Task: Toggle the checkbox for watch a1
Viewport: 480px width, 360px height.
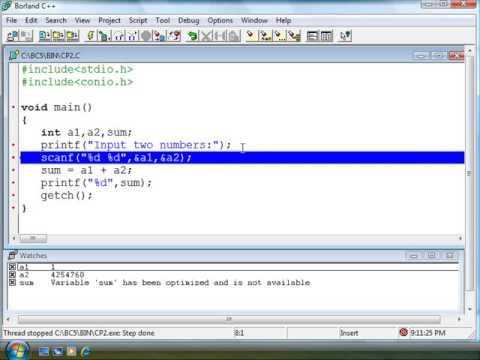Action: tap(12, 267)
